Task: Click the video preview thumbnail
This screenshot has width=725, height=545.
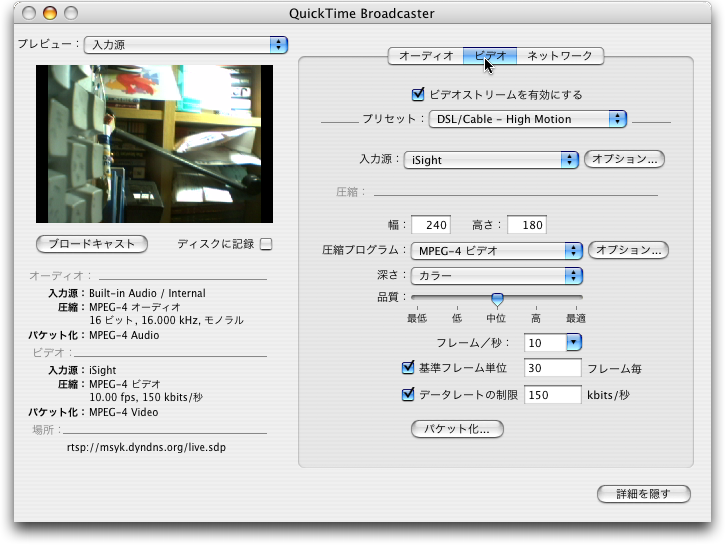Action: coord(154,144)
